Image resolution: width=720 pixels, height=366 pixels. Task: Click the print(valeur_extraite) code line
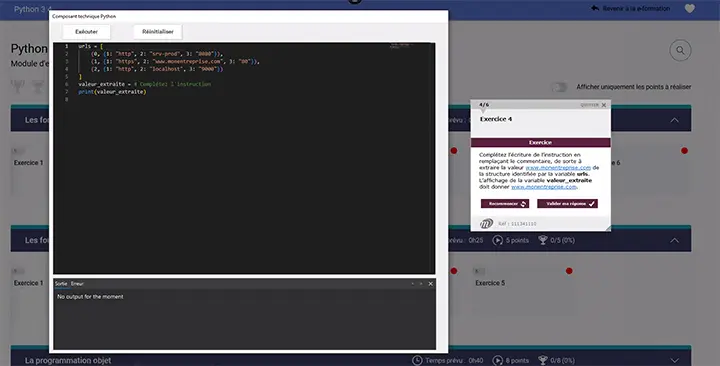click(x=112, y=92)
